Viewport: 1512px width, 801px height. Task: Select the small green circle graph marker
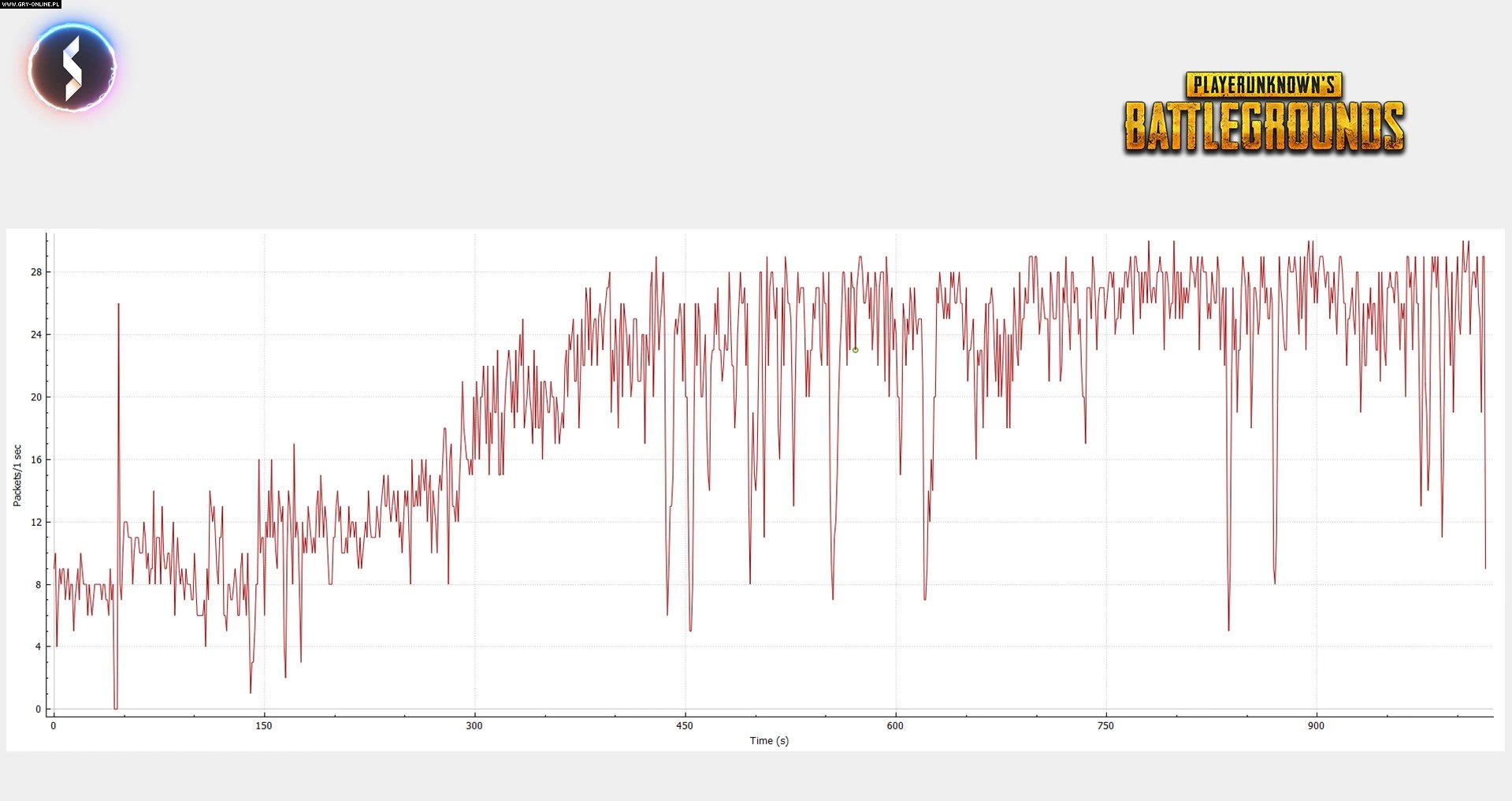pos(855,350)
